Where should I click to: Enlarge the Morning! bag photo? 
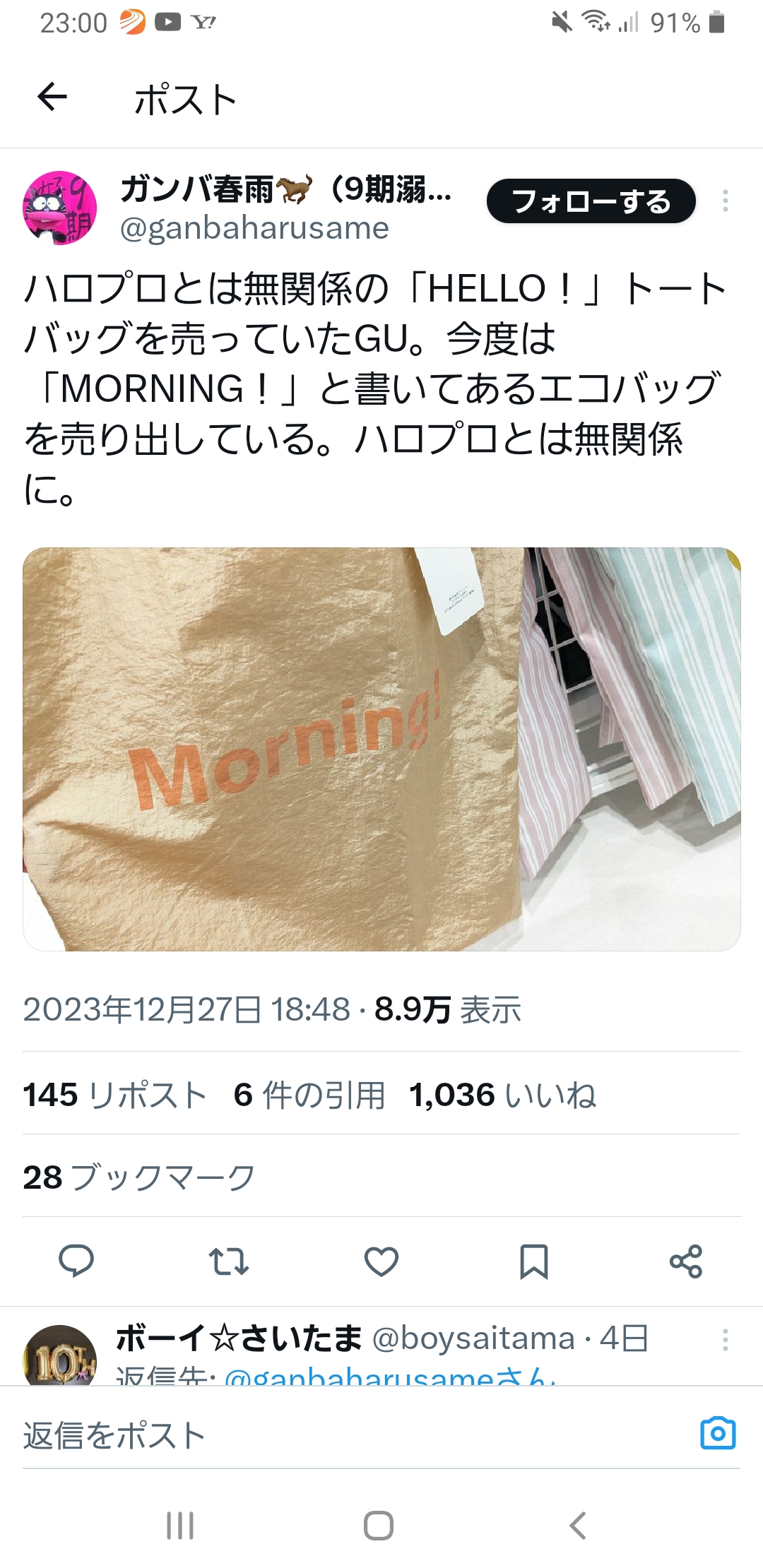pos(381,749)
